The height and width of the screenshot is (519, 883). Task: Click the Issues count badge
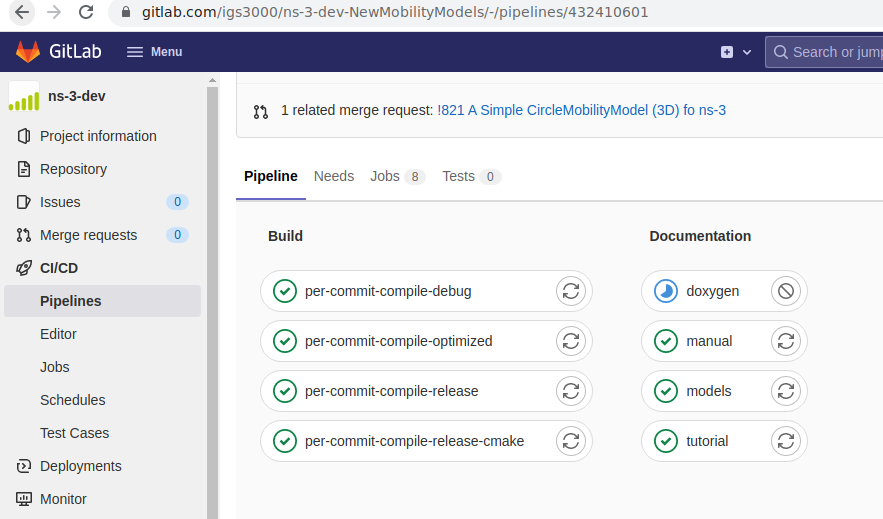click(177, 202)
